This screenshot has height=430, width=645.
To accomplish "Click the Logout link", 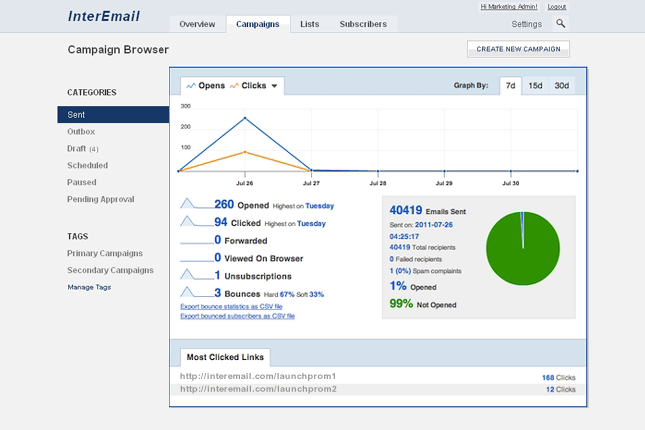I will 557,7.
